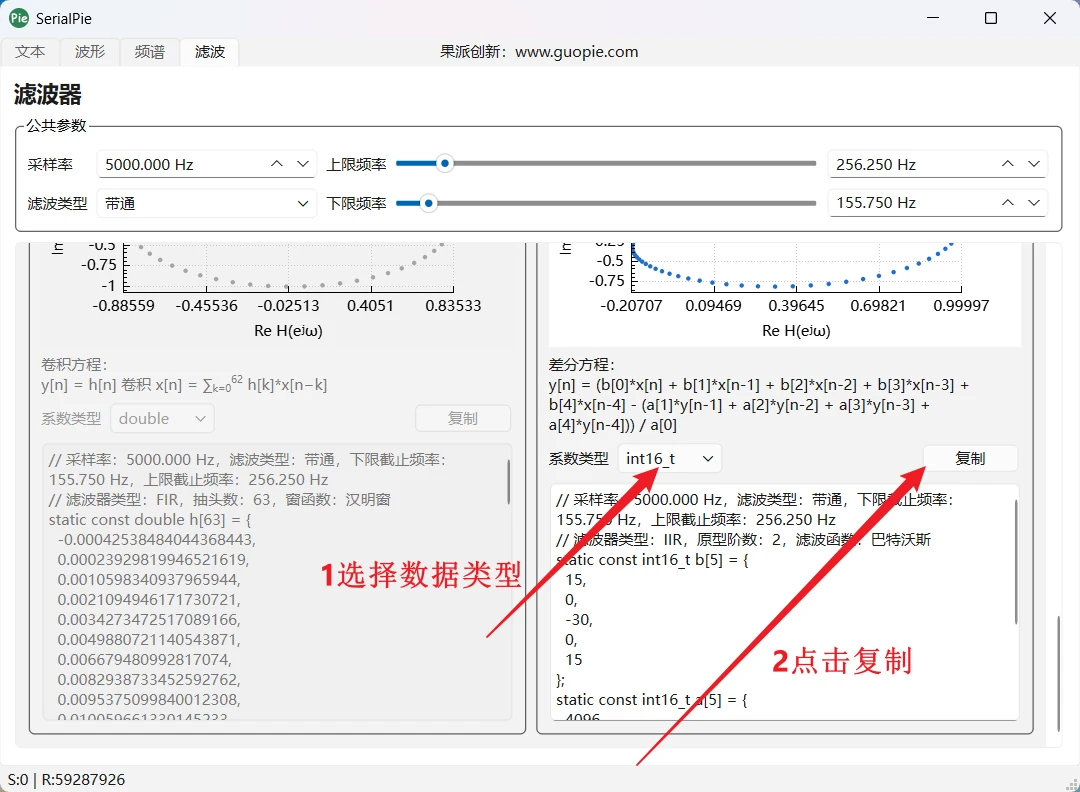Switch to the 文本 tab
The width and height of the screenshot is (1080, 792).
(30, 52)
